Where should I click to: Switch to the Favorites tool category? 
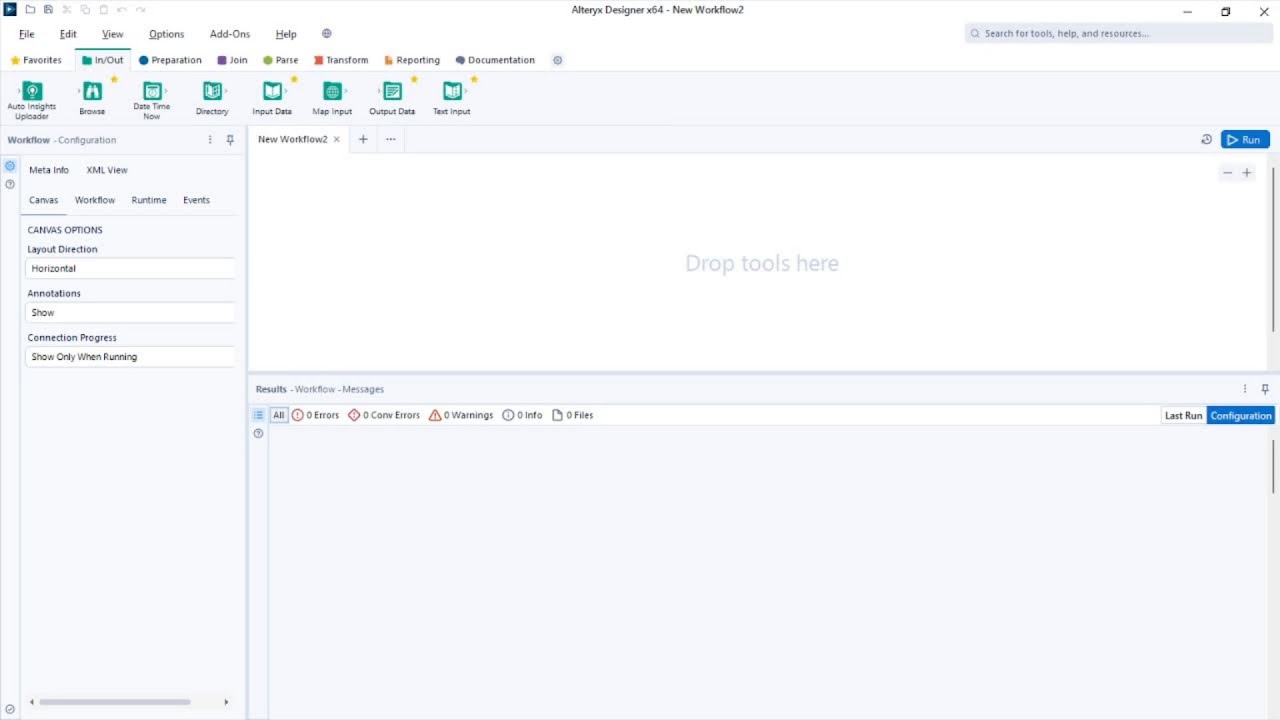36,60
